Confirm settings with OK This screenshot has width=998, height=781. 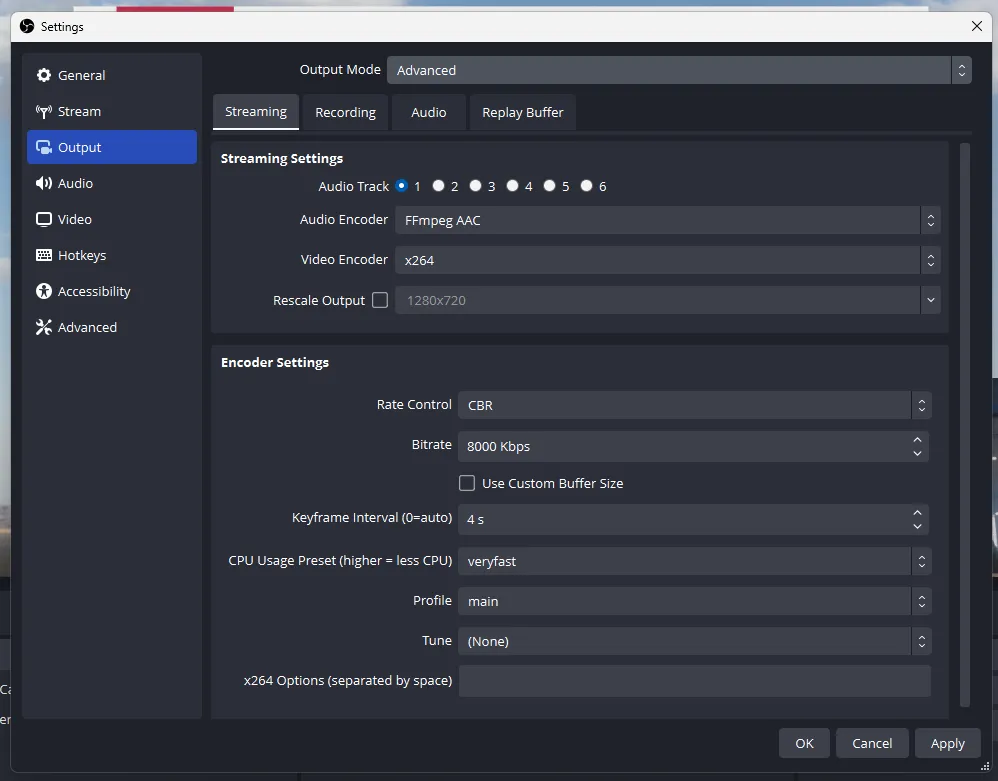coord(804,743)
